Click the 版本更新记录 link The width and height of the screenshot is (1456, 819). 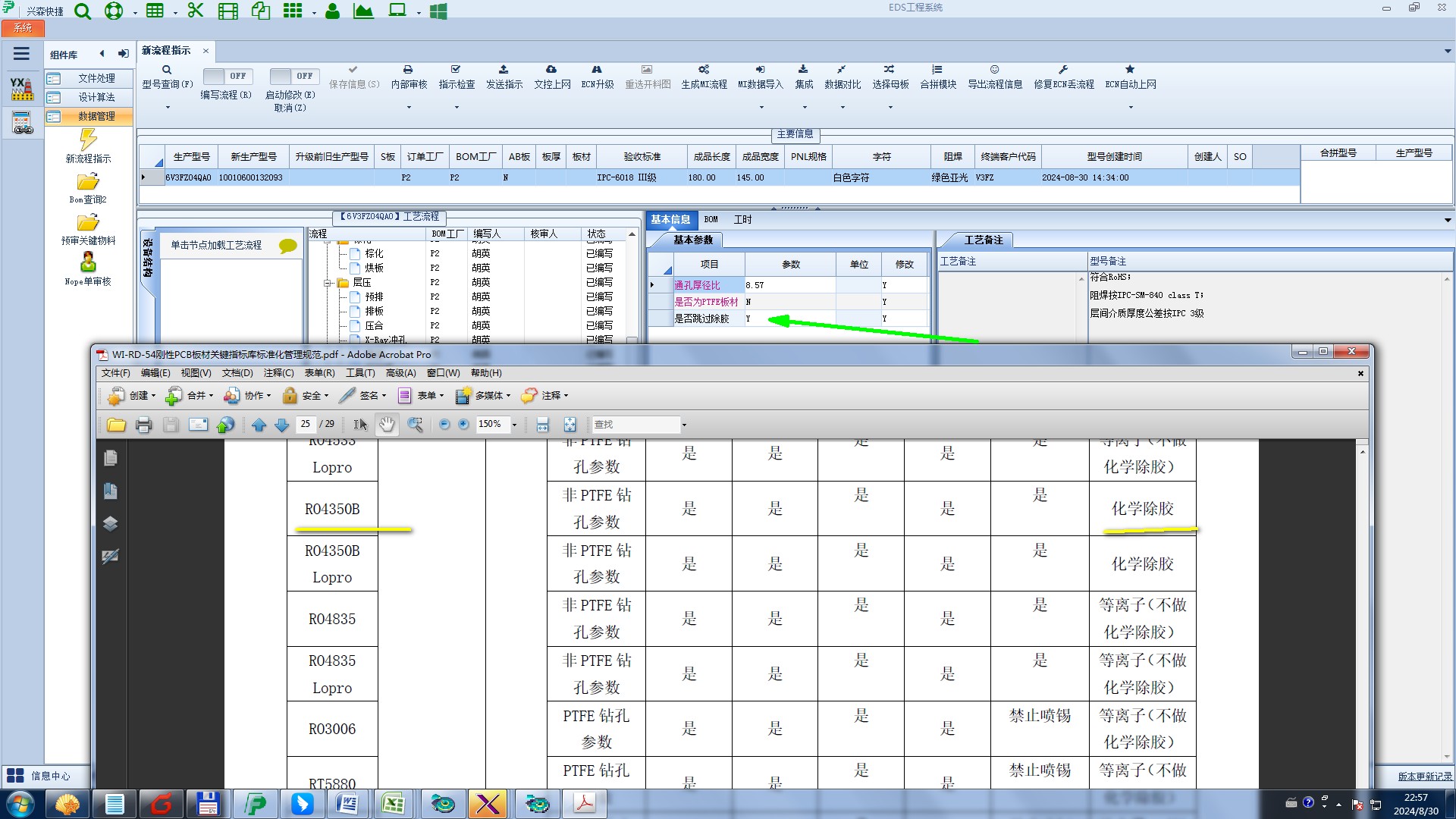(1424, 776)
